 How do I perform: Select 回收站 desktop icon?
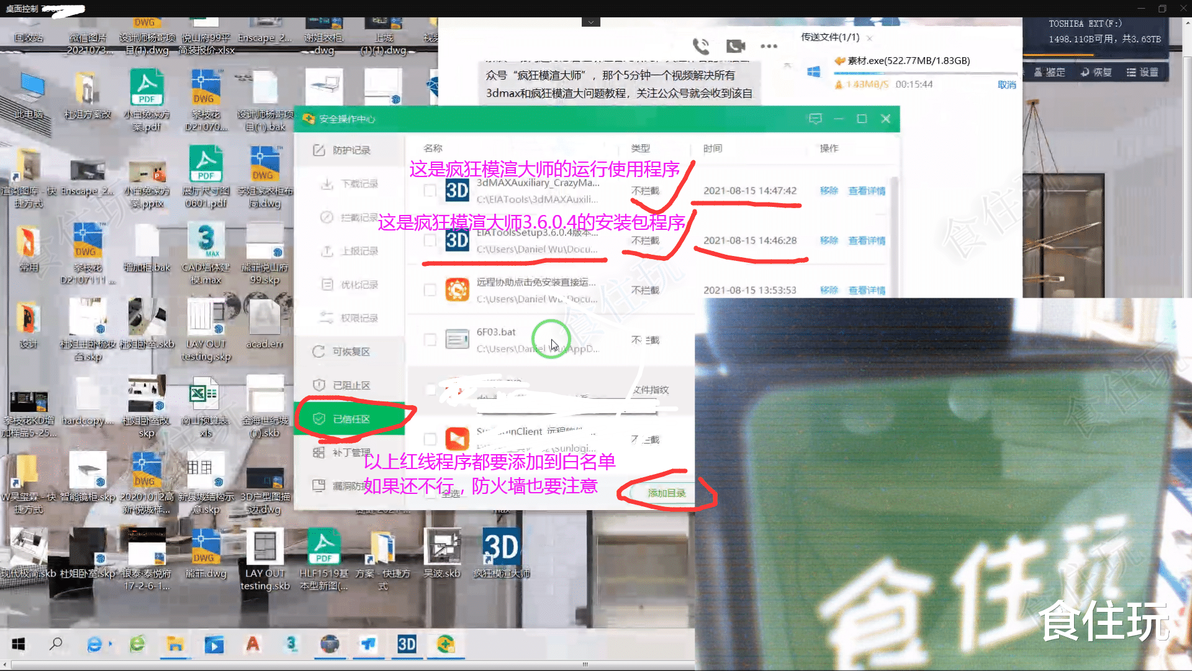click(28, 32)
